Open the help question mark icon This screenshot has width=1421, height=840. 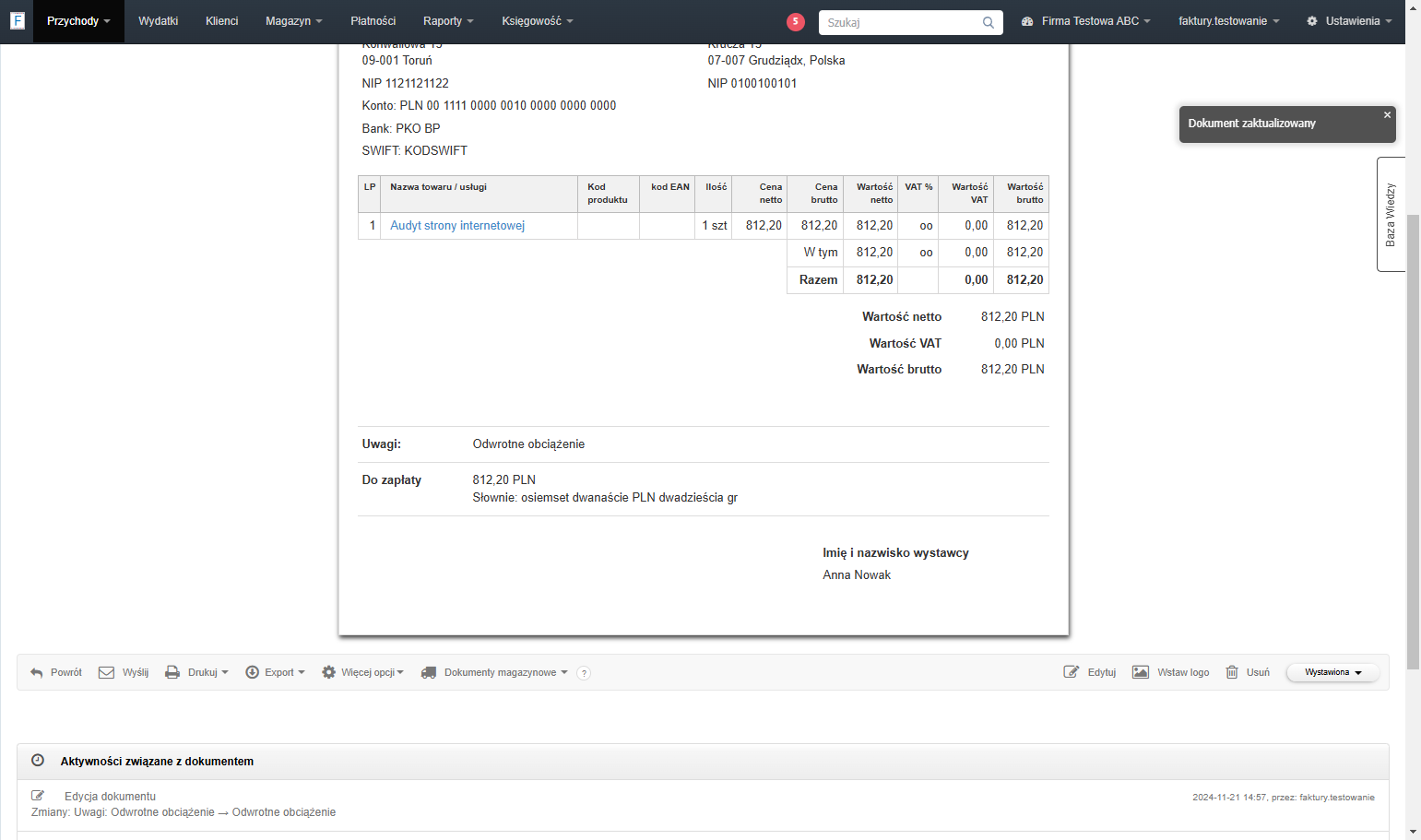[x=584, y=673]
